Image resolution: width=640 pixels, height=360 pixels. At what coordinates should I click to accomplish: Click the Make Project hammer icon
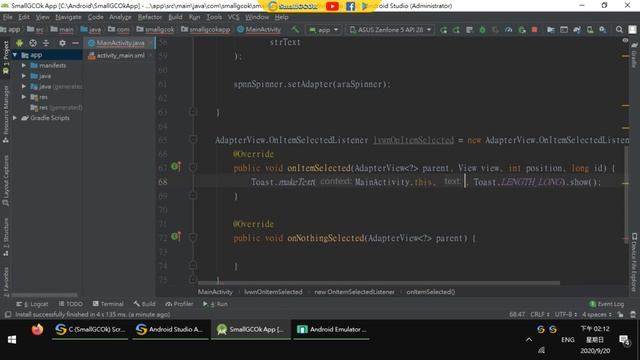(295, 29)
